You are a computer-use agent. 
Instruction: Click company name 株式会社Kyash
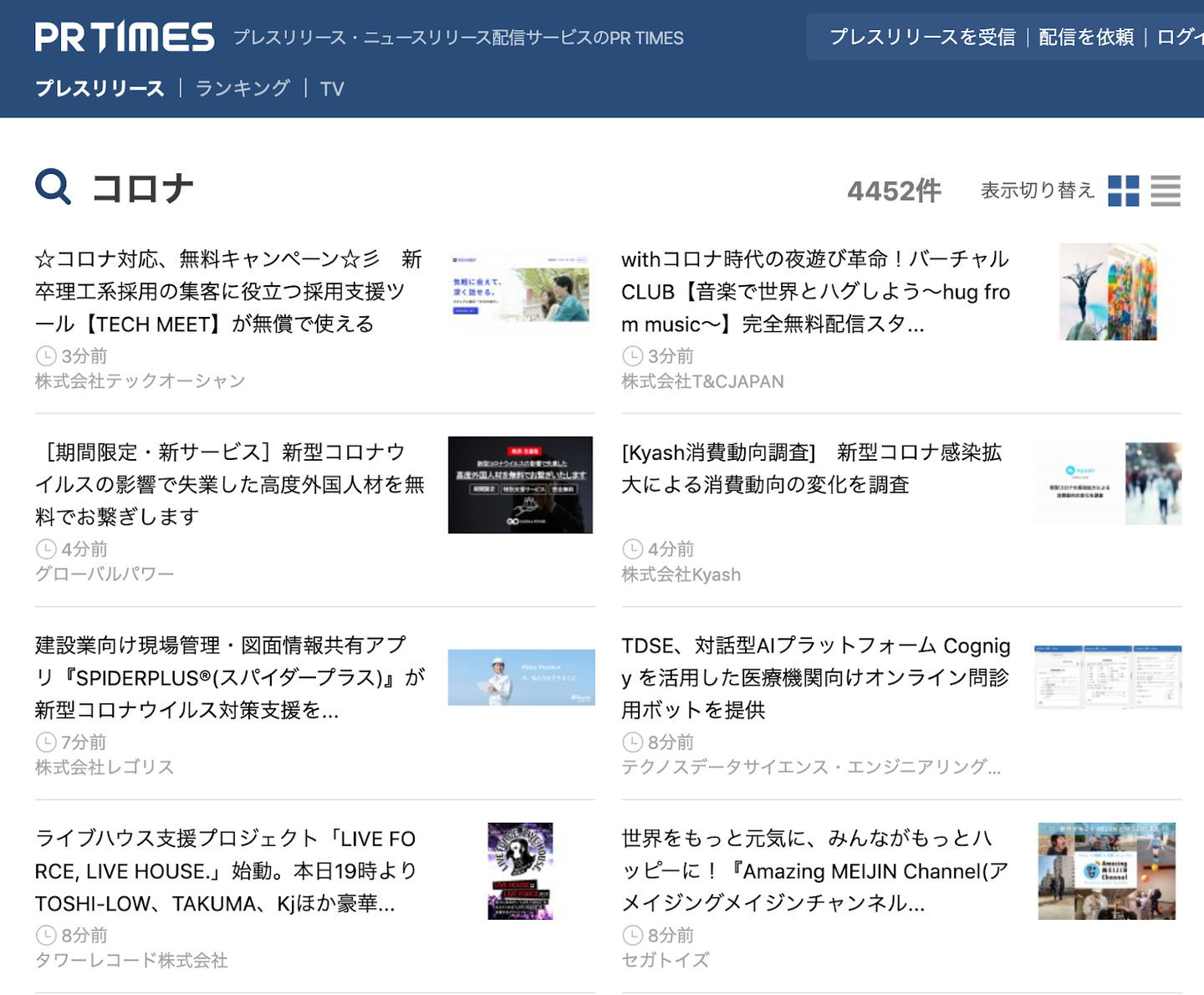pos(681,574)
